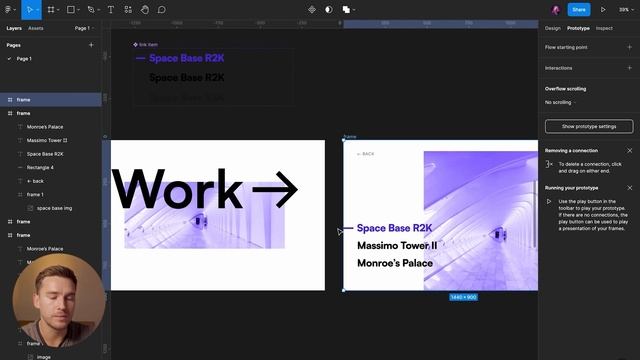Open shape tools dropdown arrow

point(78,10)
